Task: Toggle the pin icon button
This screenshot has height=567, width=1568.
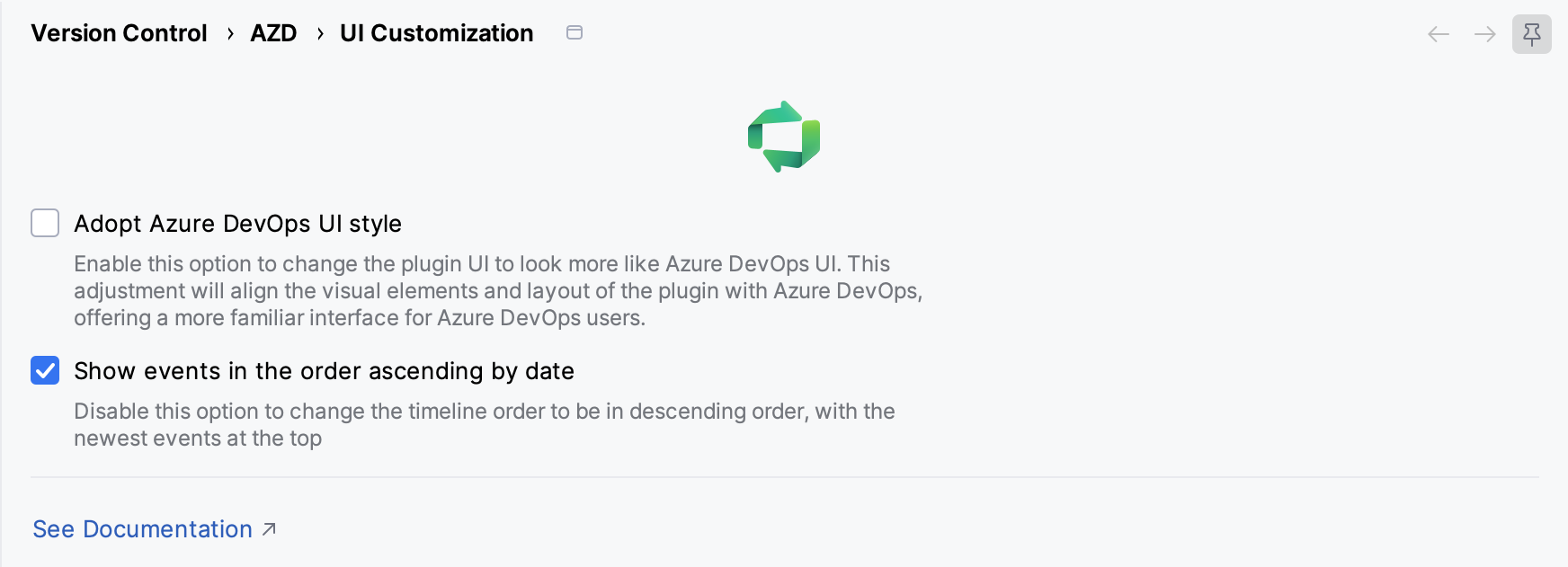Action: coord(1532,34)
